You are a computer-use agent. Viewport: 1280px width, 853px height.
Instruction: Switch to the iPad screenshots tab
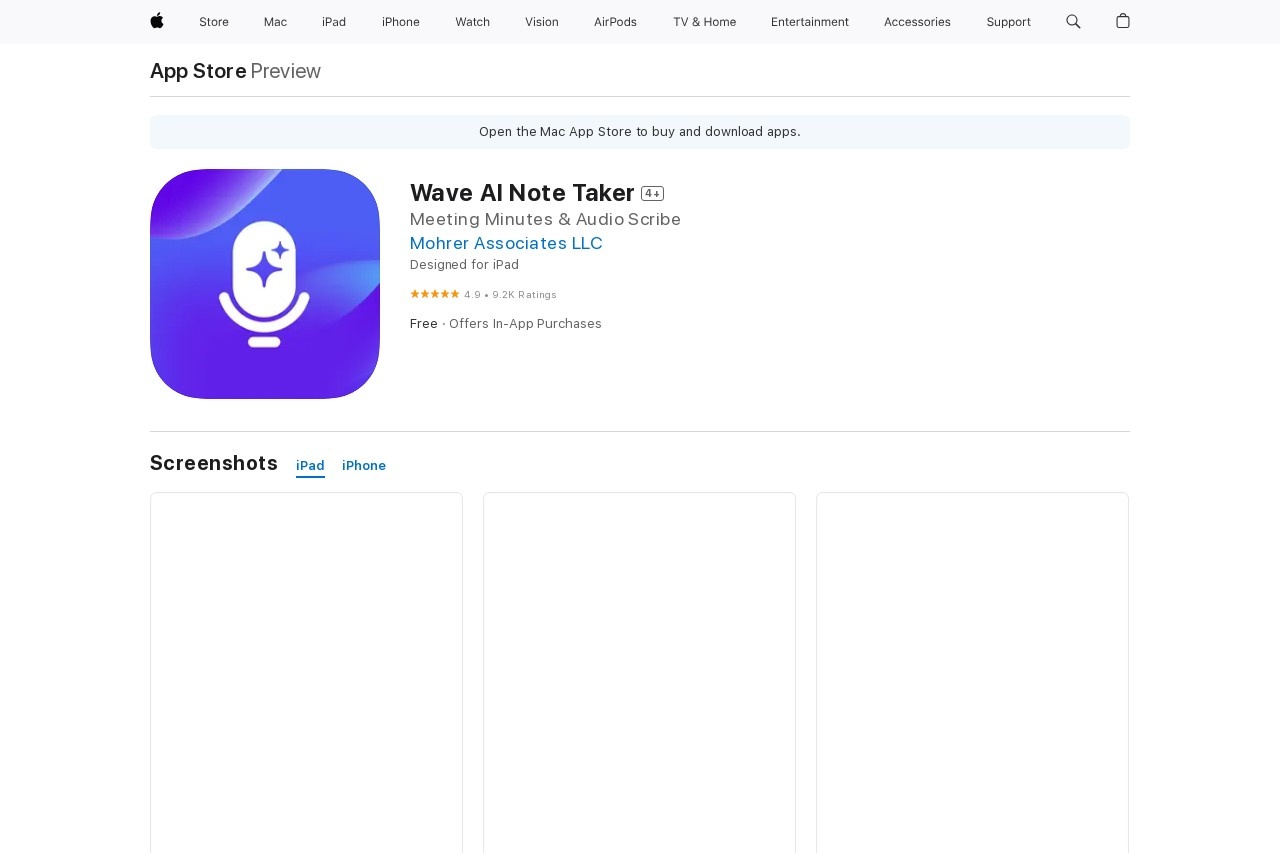click(x=310, y=466)
